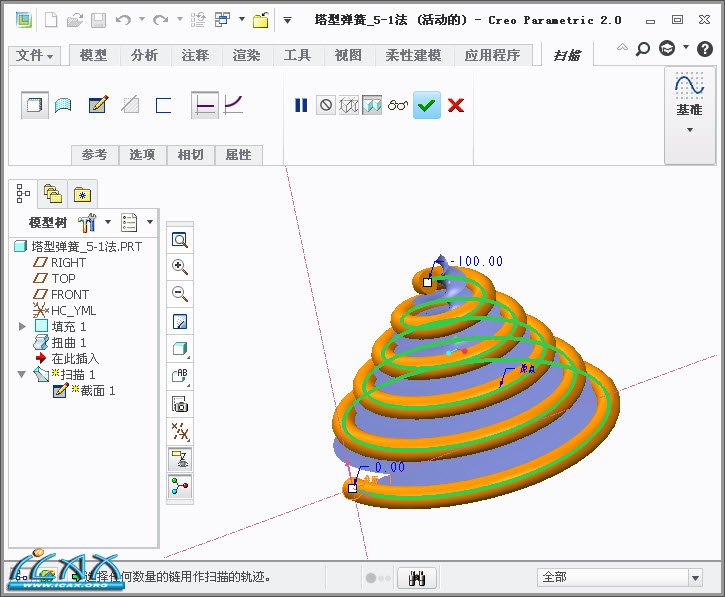Open the 相切 panel tab
The image size is (725, 597).
point(190,154)
